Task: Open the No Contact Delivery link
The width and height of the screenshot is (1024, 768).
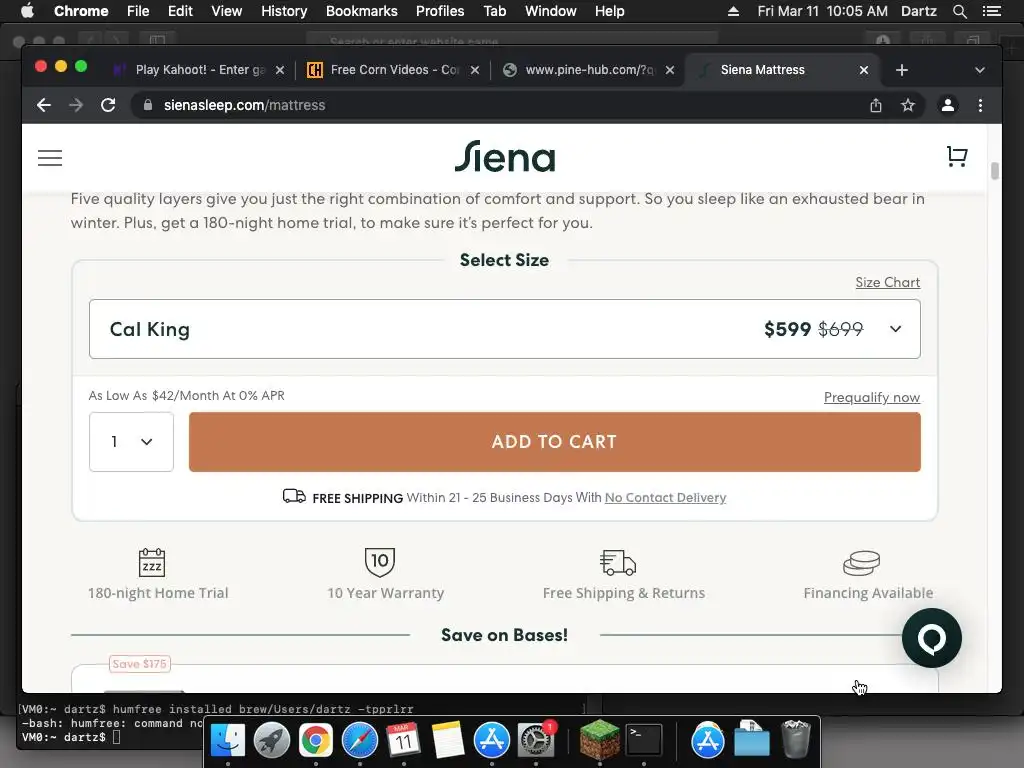Action: pos(665,498)
